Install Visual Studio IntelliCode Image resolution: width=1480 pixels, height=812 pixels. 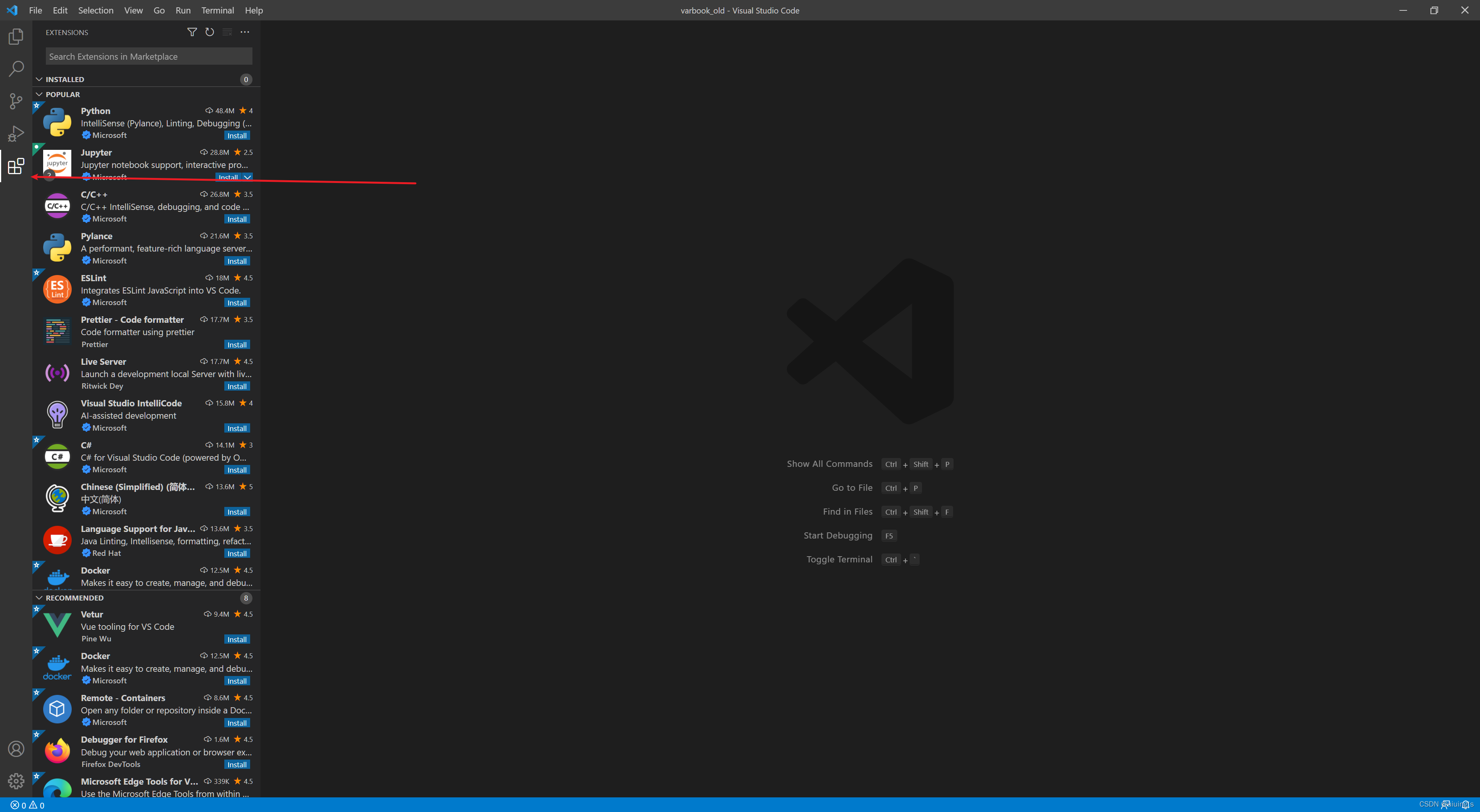[237, 428]
